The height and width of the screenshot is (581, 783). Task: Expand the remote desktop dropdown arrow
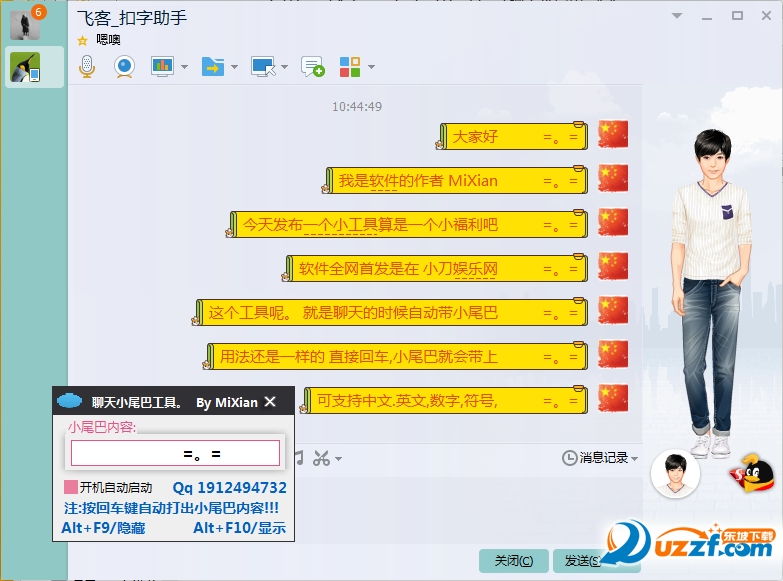coord(284,66)
